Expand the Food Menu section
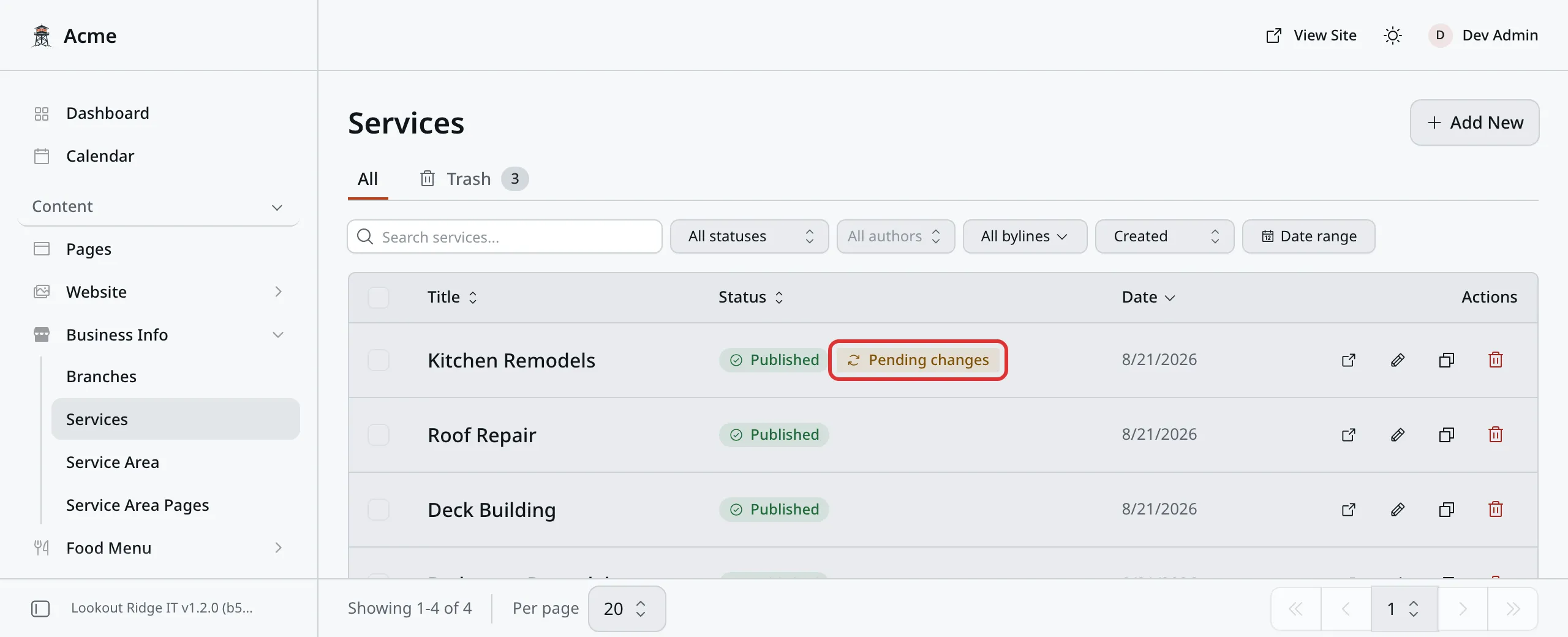1568x637 pixels. 158,548
